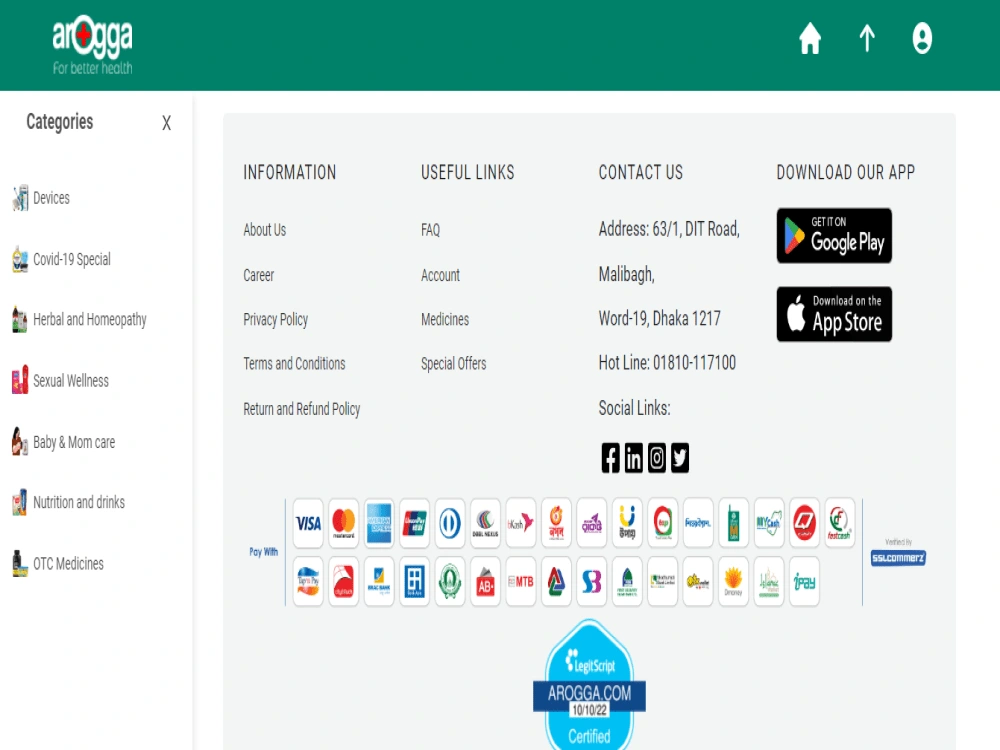Click the Islamic Wallet payment icon
The width and height of the screenshot is (1000, 750).
tap(768, 582)
